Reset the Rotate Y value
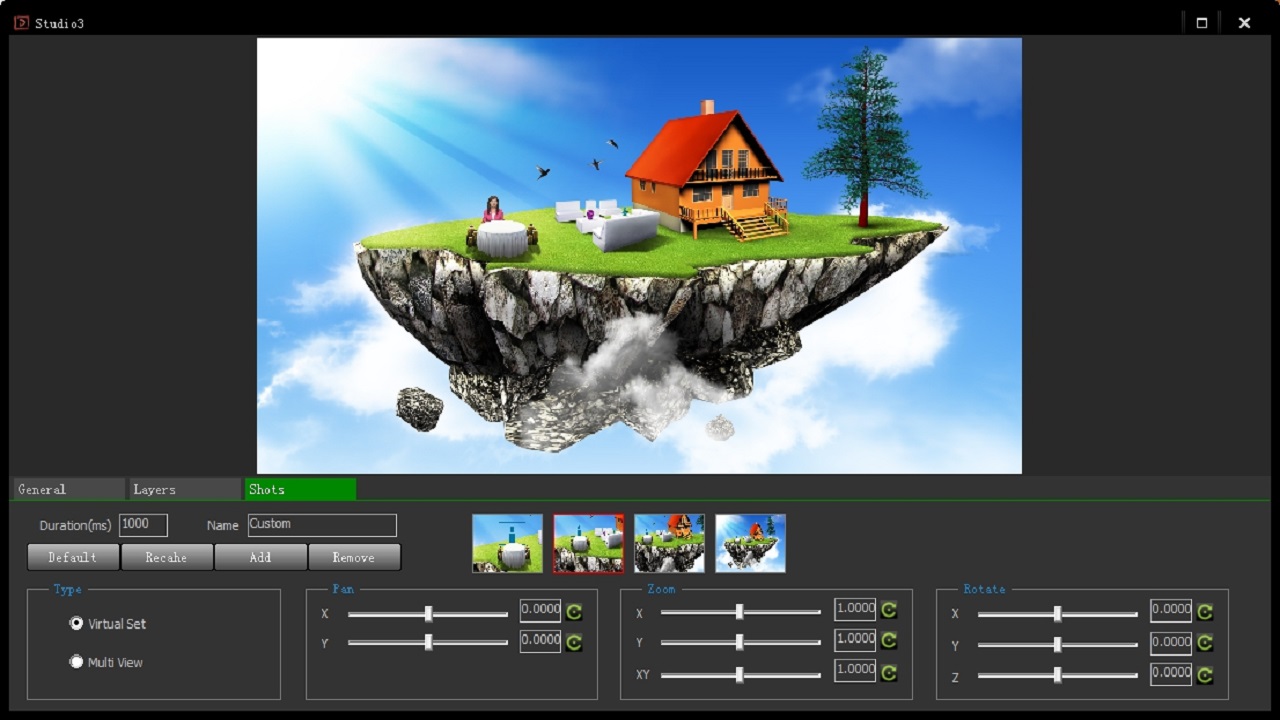Screen dimensions: 1280x720 coord(1205,643)
